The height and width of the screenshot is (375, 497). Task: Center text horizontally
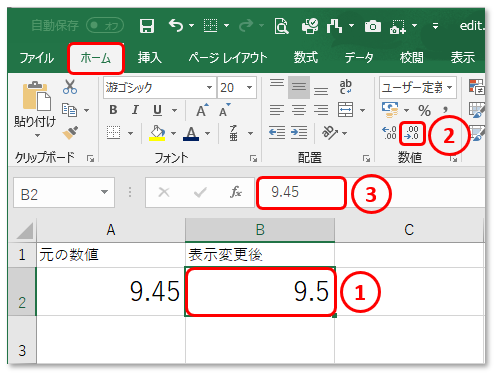(299, 110)
